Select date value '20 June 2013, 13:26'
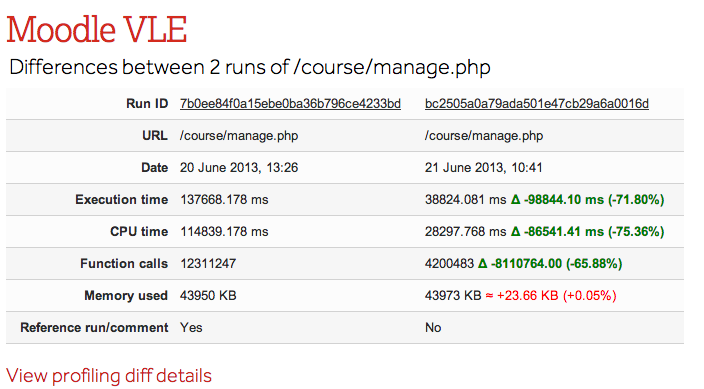 pos(239,168)
